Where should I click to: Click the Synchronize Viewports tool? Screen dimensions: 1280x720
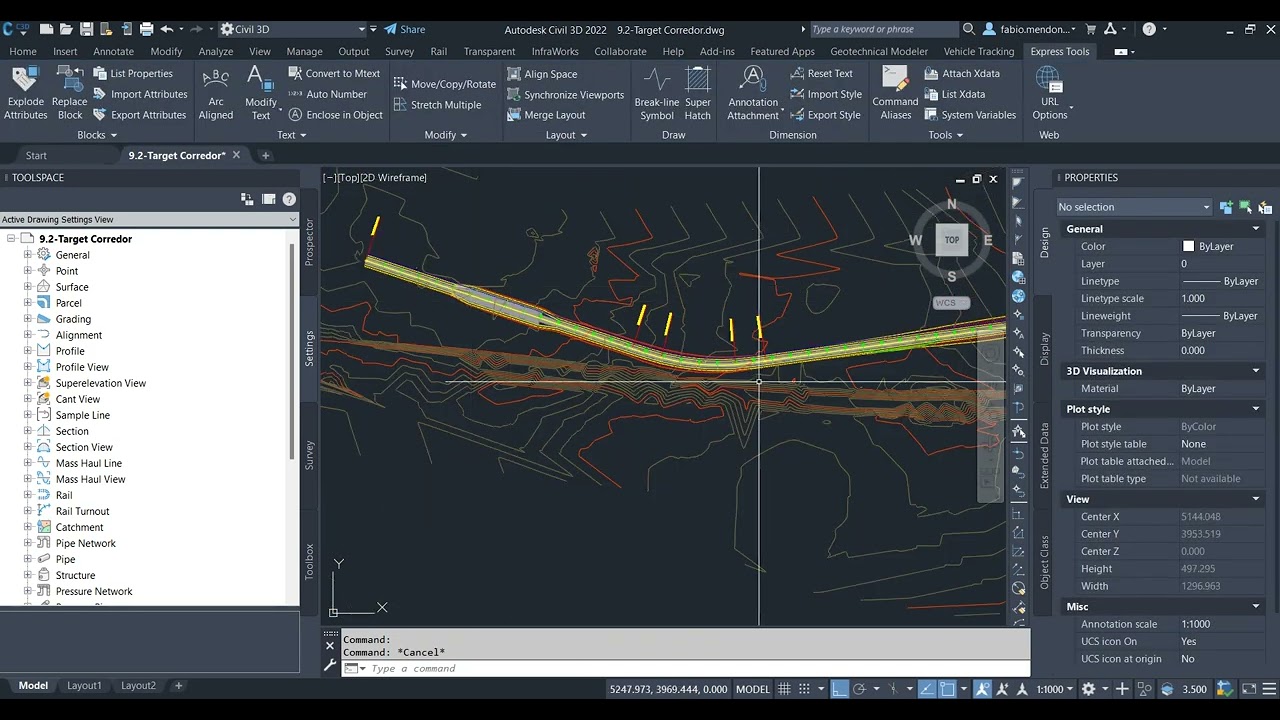click(565, 95)
